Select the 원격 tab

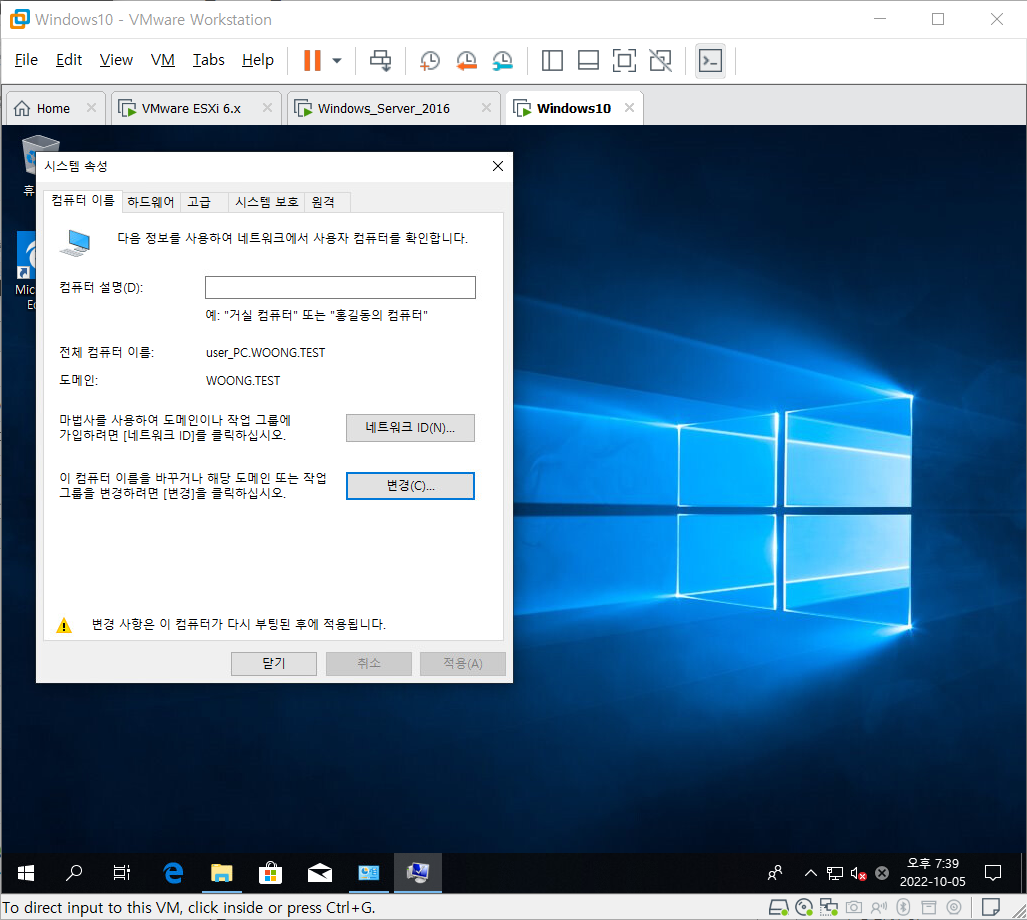point(323,202)
